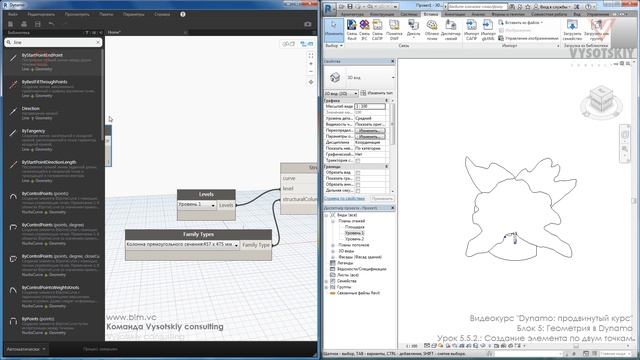640x360 pixels.
Task: Select the Modify (Изменить) tool in Revit ribbon
Action: pos(334,30)
